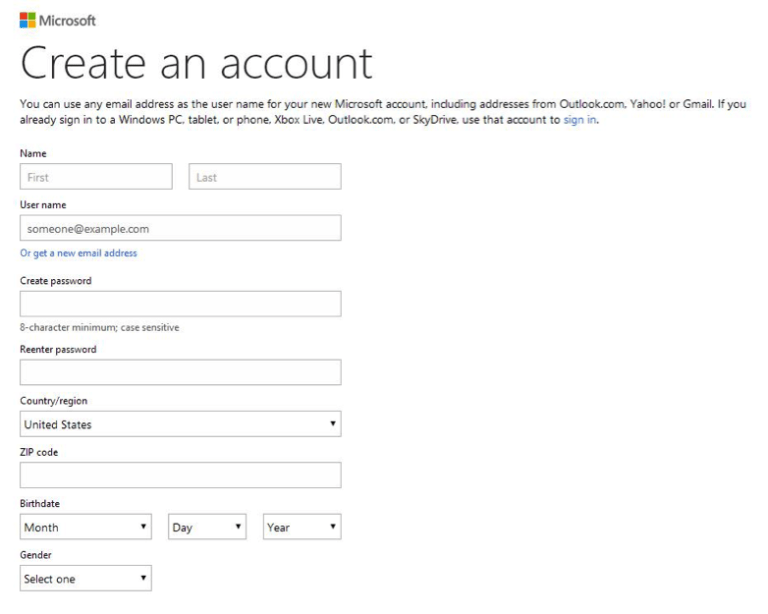Click the 'Gender' label
This screenshot has width=768, height=614.
(36, 555)
